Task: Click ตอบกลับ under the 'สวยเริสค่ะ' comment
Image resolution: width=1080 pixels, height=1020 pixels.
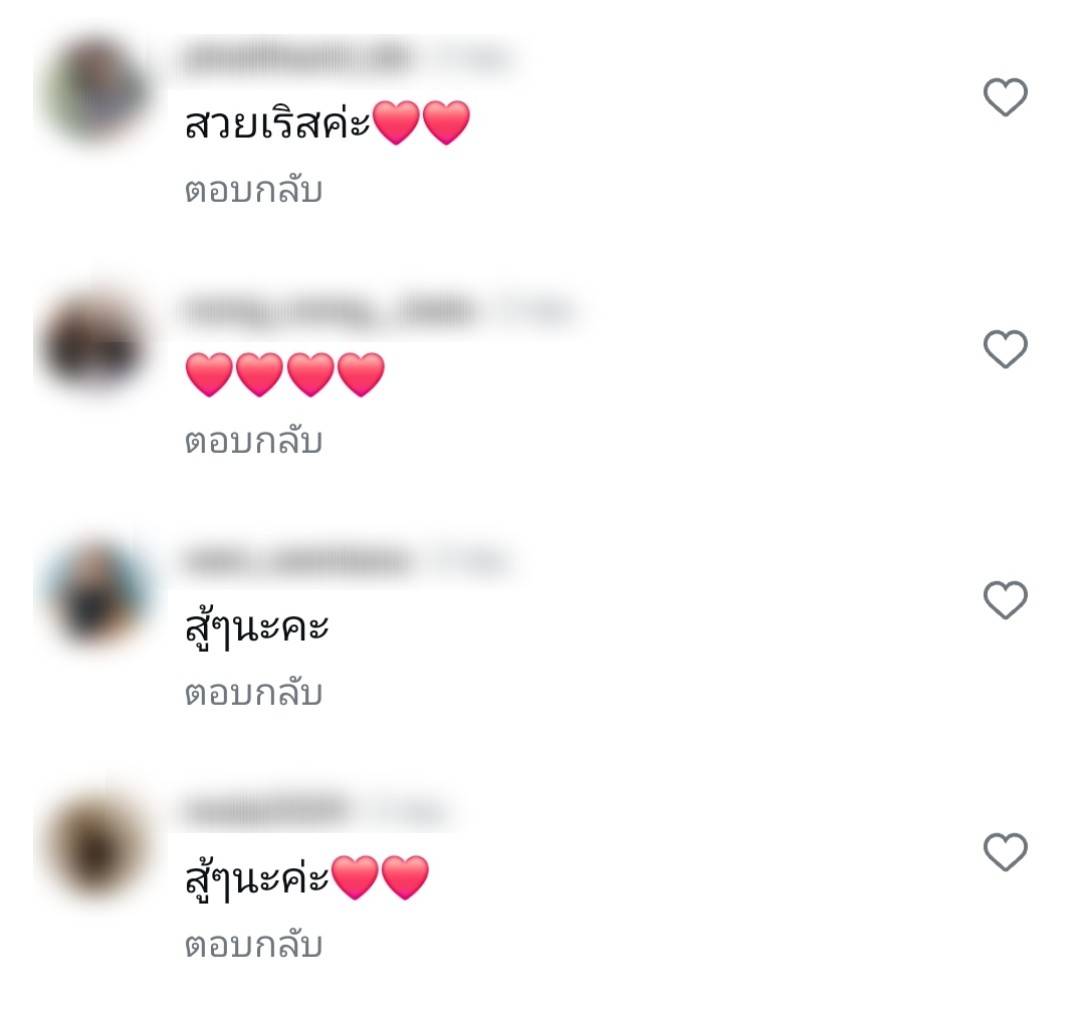Action: pyautogui.click(x=253, y=190)
